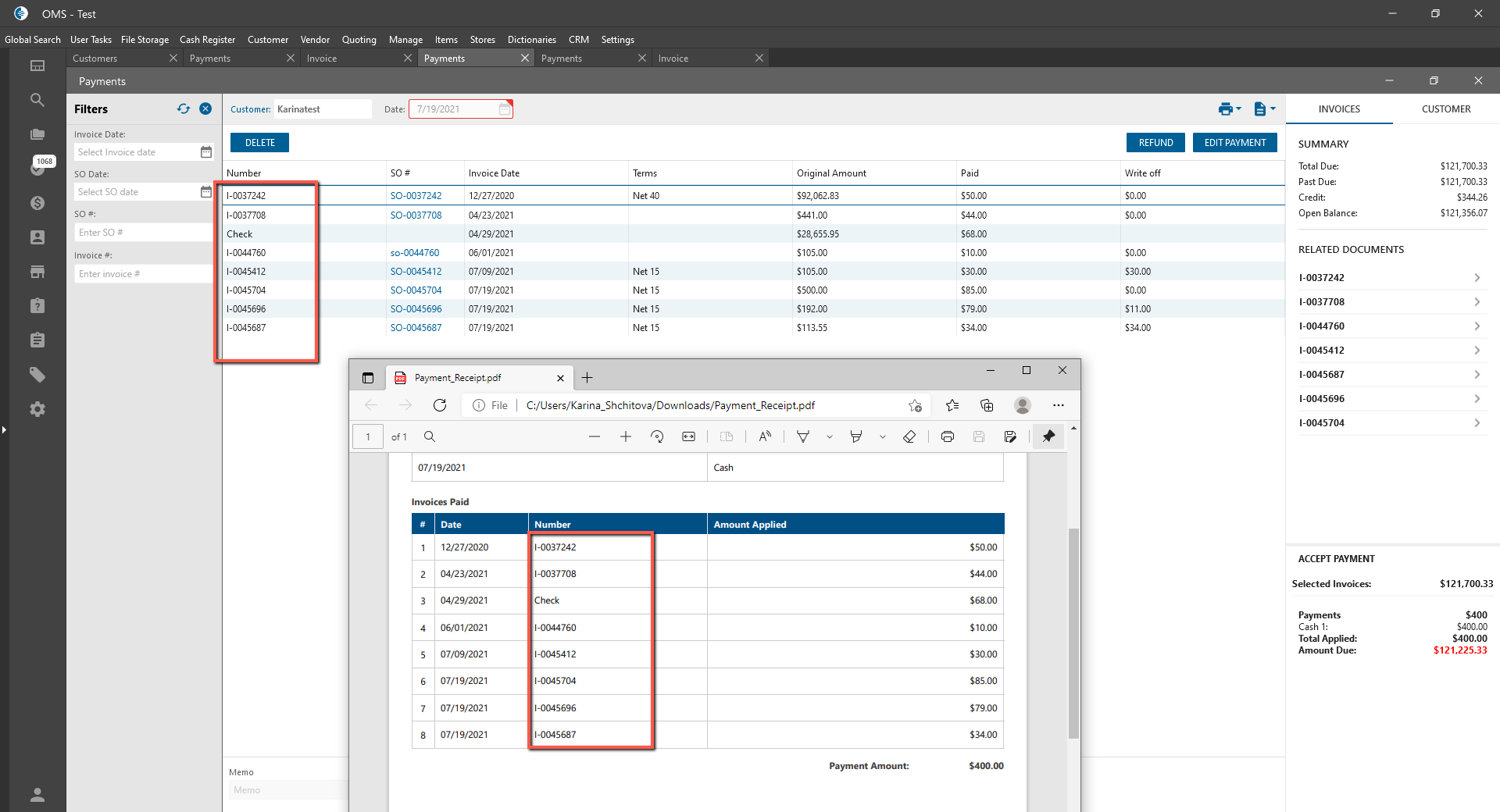Click the dollar sign sidebar icon
The width and height of the screenshot is (1500, 812).
click(x=37, y=203)
